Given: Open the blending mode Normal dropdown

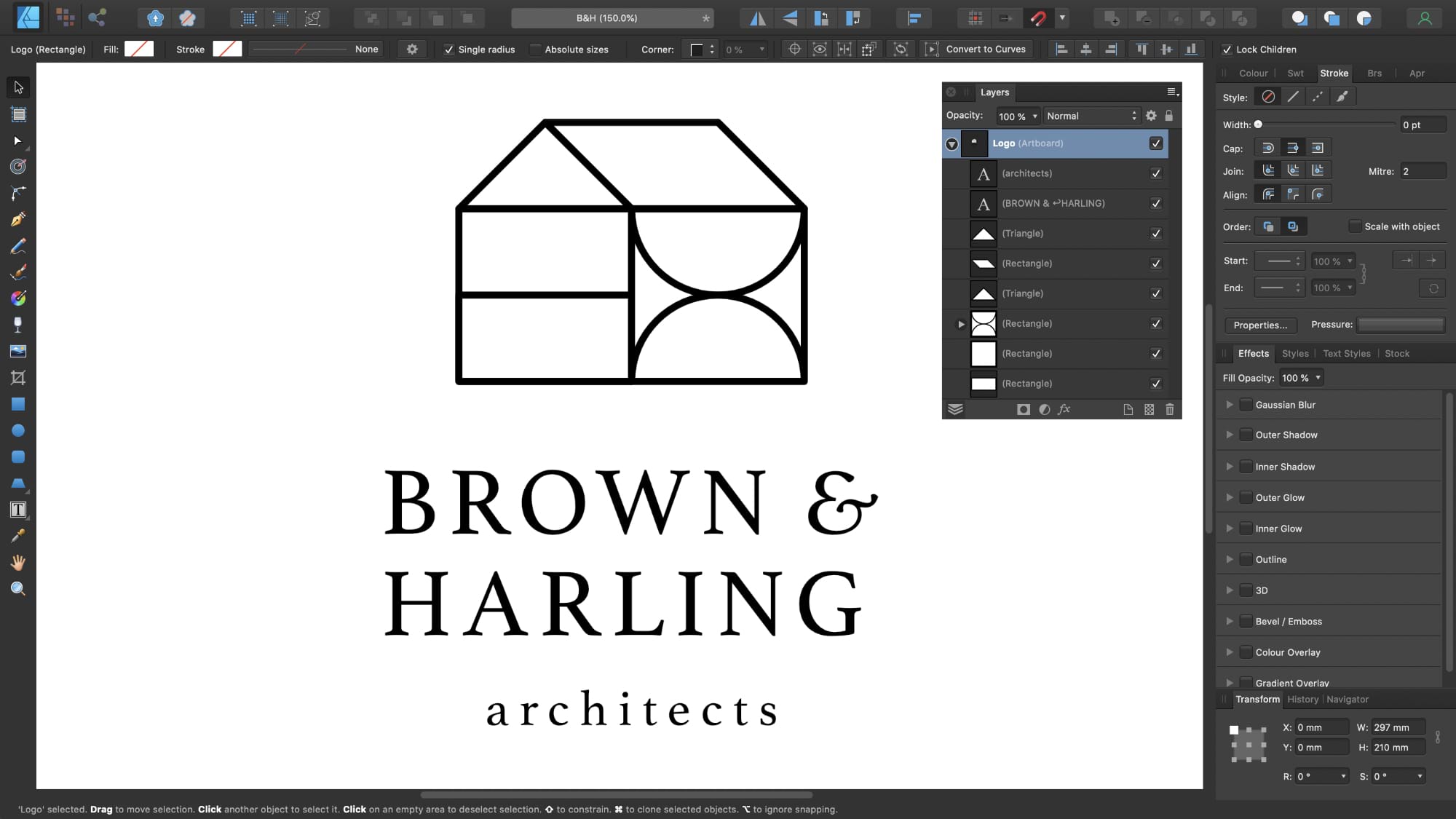Looking at the screenshot, I should pyautogui.click(x=1090, y=115).
